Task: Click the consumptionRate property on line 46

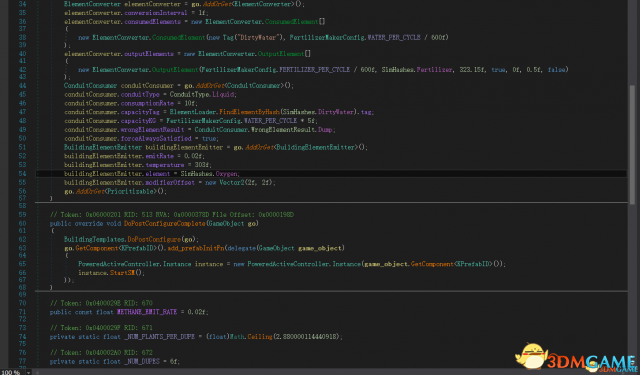Action: (147, 104)
